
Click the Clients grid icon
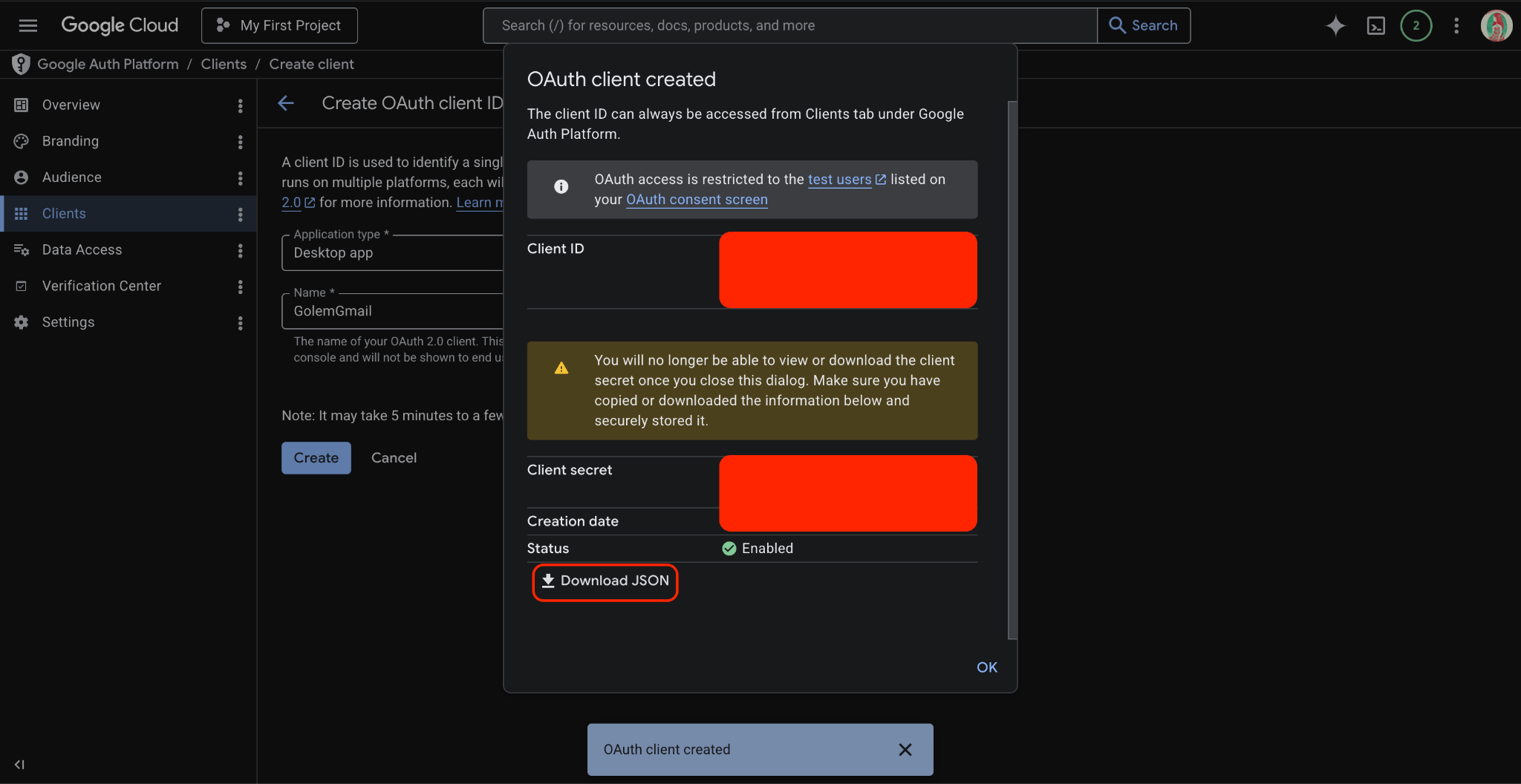coord(21,214)
